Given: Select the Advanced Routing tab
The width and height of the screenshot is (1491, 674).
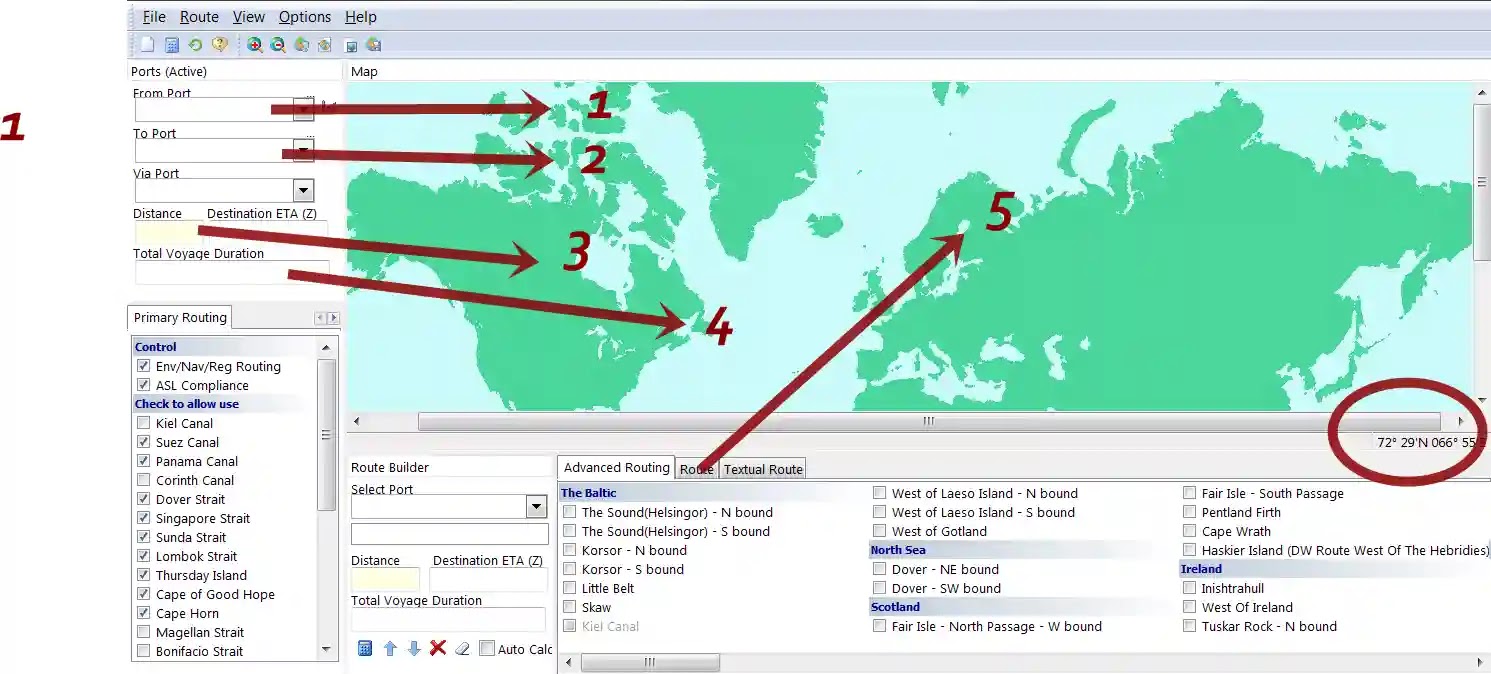Looking at the screenshot, I should click(616, 467).
